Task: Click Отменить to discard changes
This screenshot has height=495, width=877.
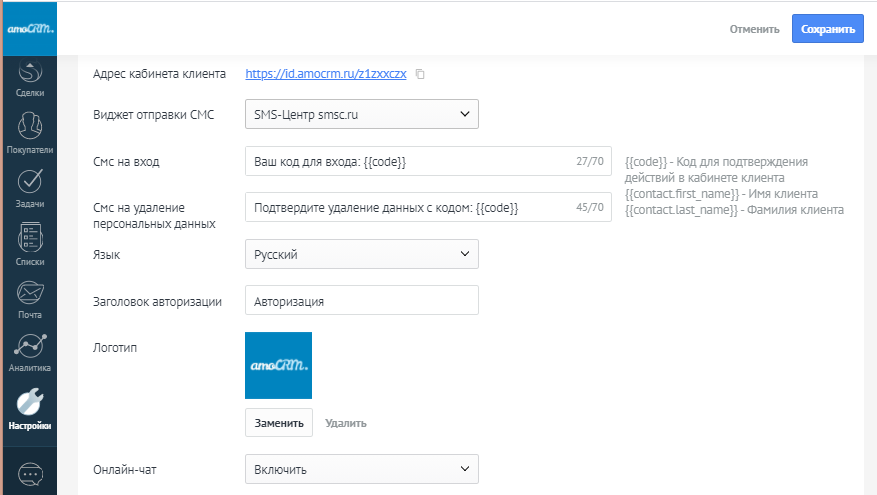Action: tap(754, 29)
